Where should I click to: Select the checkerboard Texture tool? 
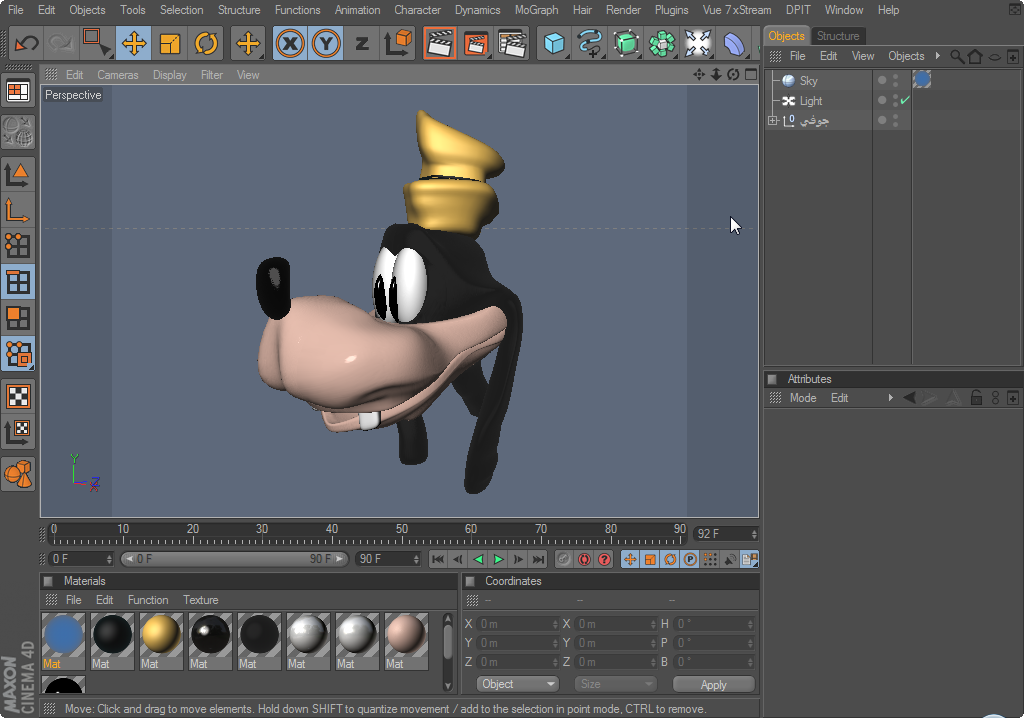pyautogui.click(x=18, y=396)
